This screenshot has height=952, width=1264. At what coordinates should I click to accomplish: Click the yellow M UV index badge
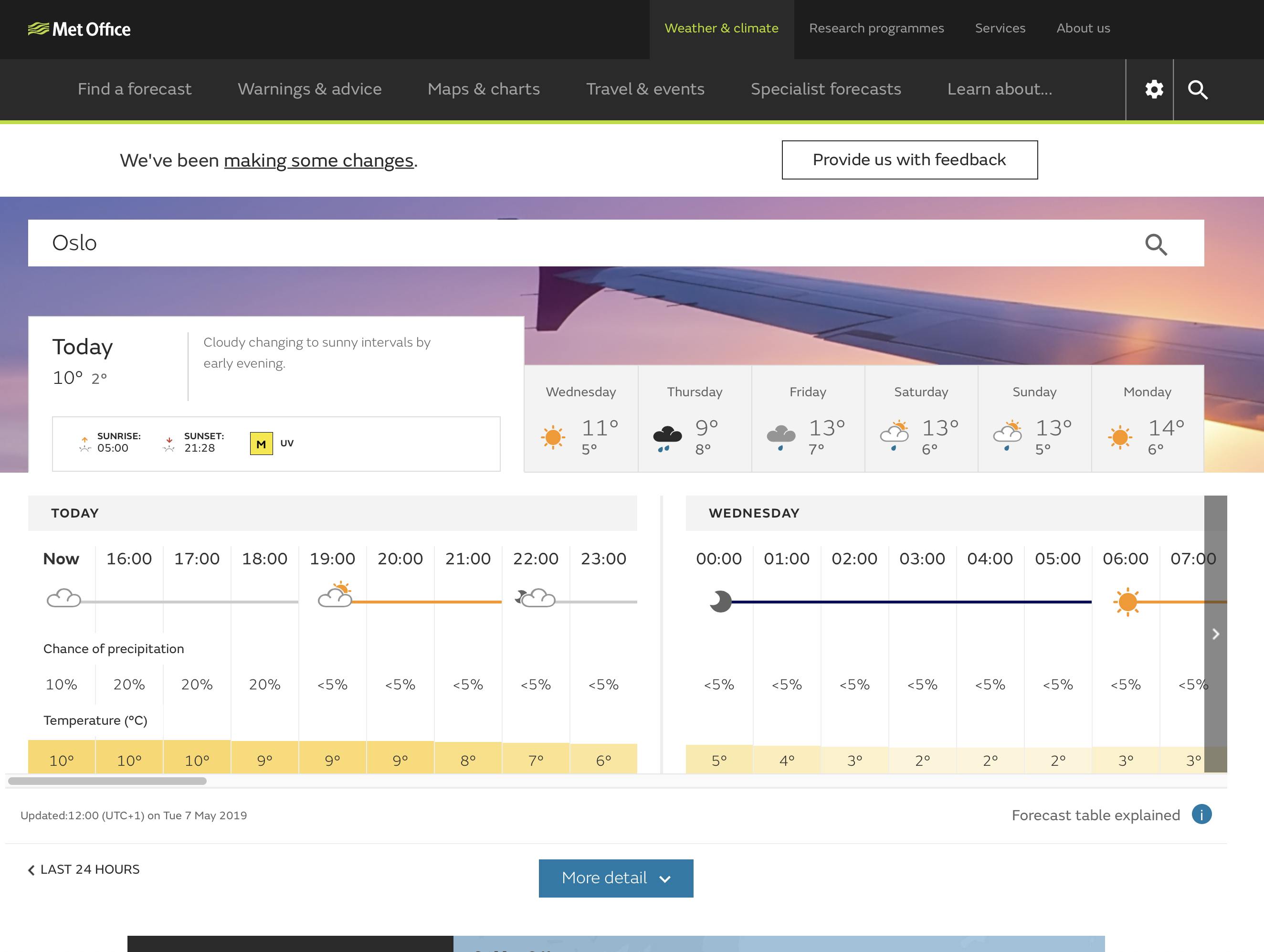click(x=261, y=444)
